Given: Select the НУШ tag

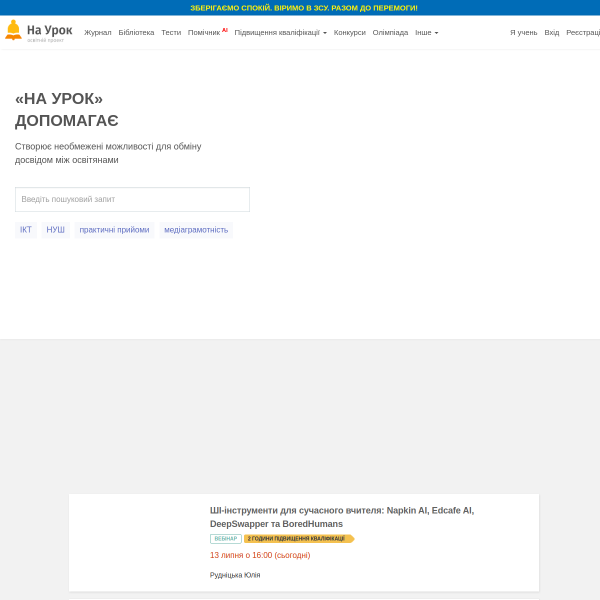Looking at the screenshot, I should [x=55, y=230].
